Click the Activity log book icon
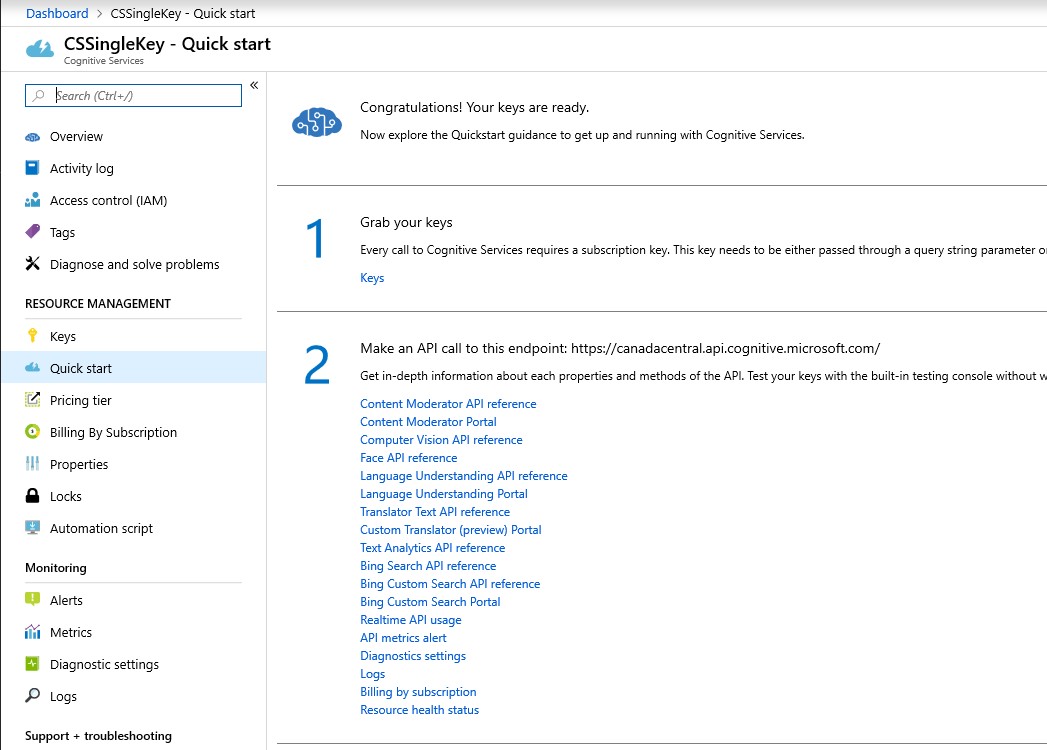 [32, 169]
